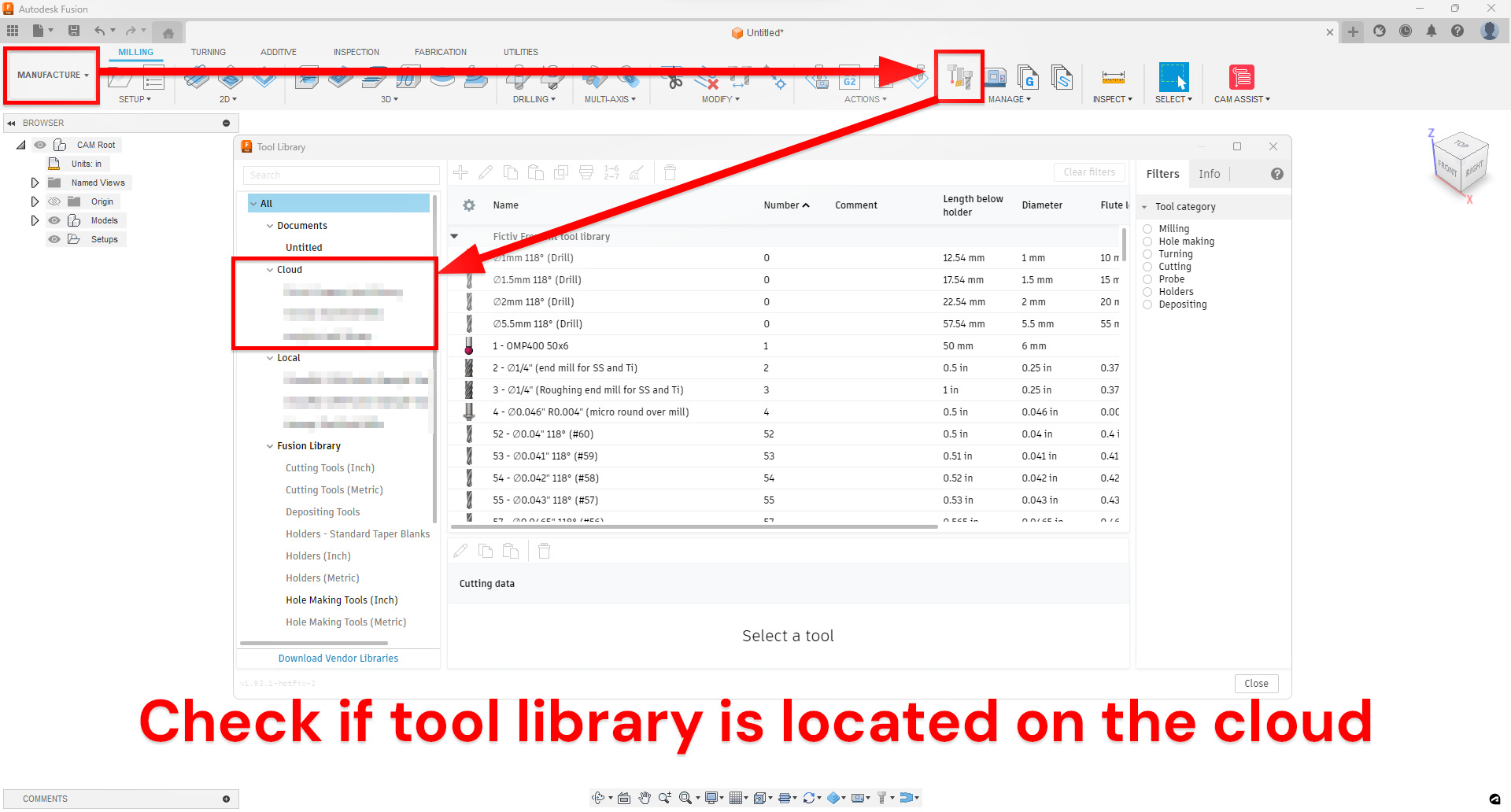This screenshot has width=1511, height=812.
Task: Save the document with the Save icon
Action: [x=74, y=31]
